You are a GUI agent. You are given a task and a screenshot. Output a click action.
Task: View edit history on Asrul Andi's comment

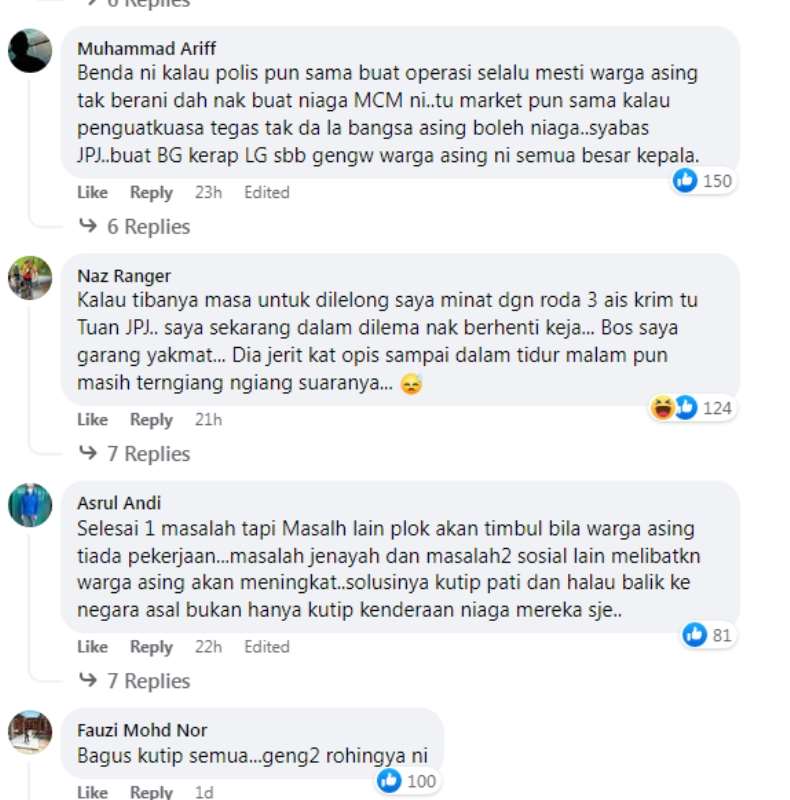tap(266, 647)
